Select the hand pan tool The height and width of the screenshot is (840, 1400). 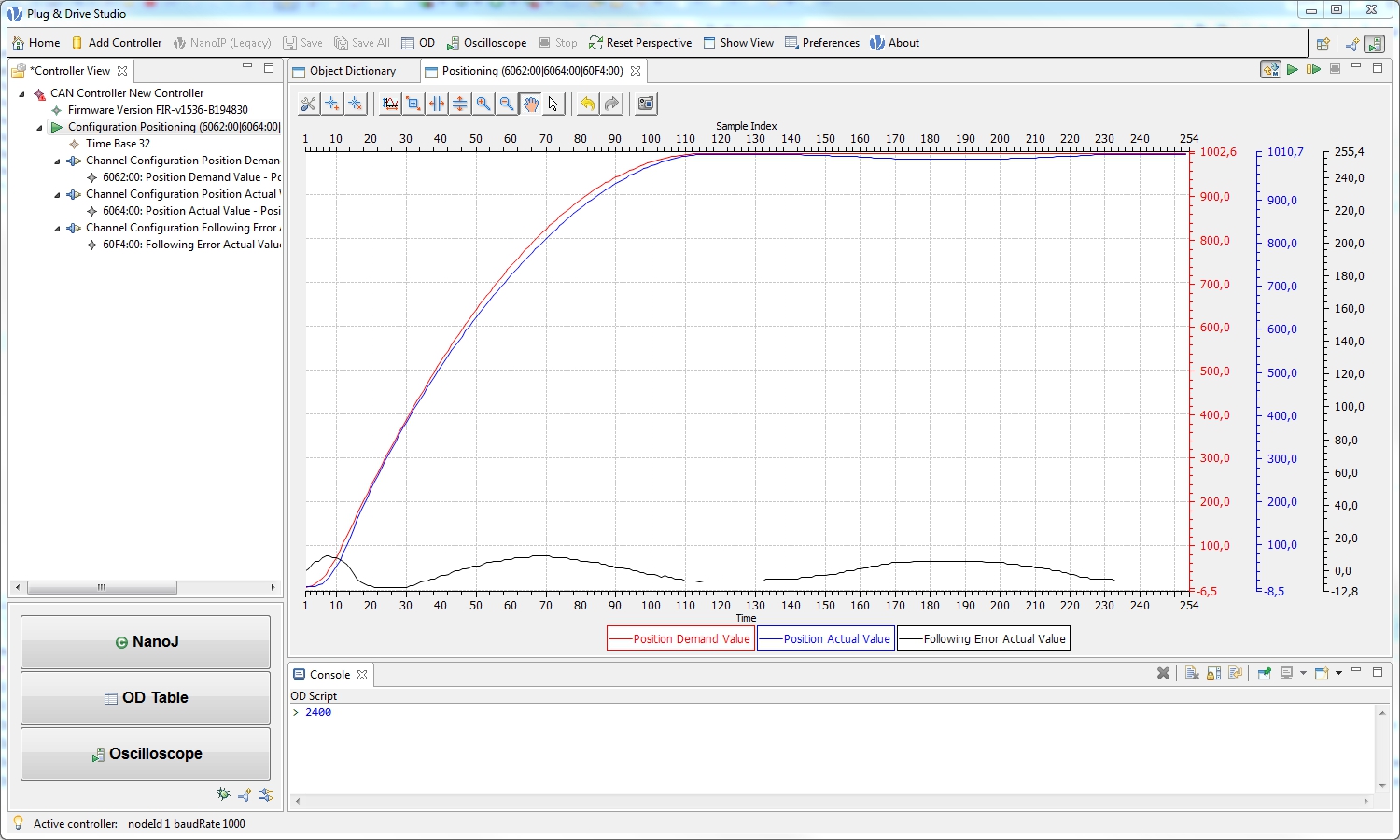(530, 104)
